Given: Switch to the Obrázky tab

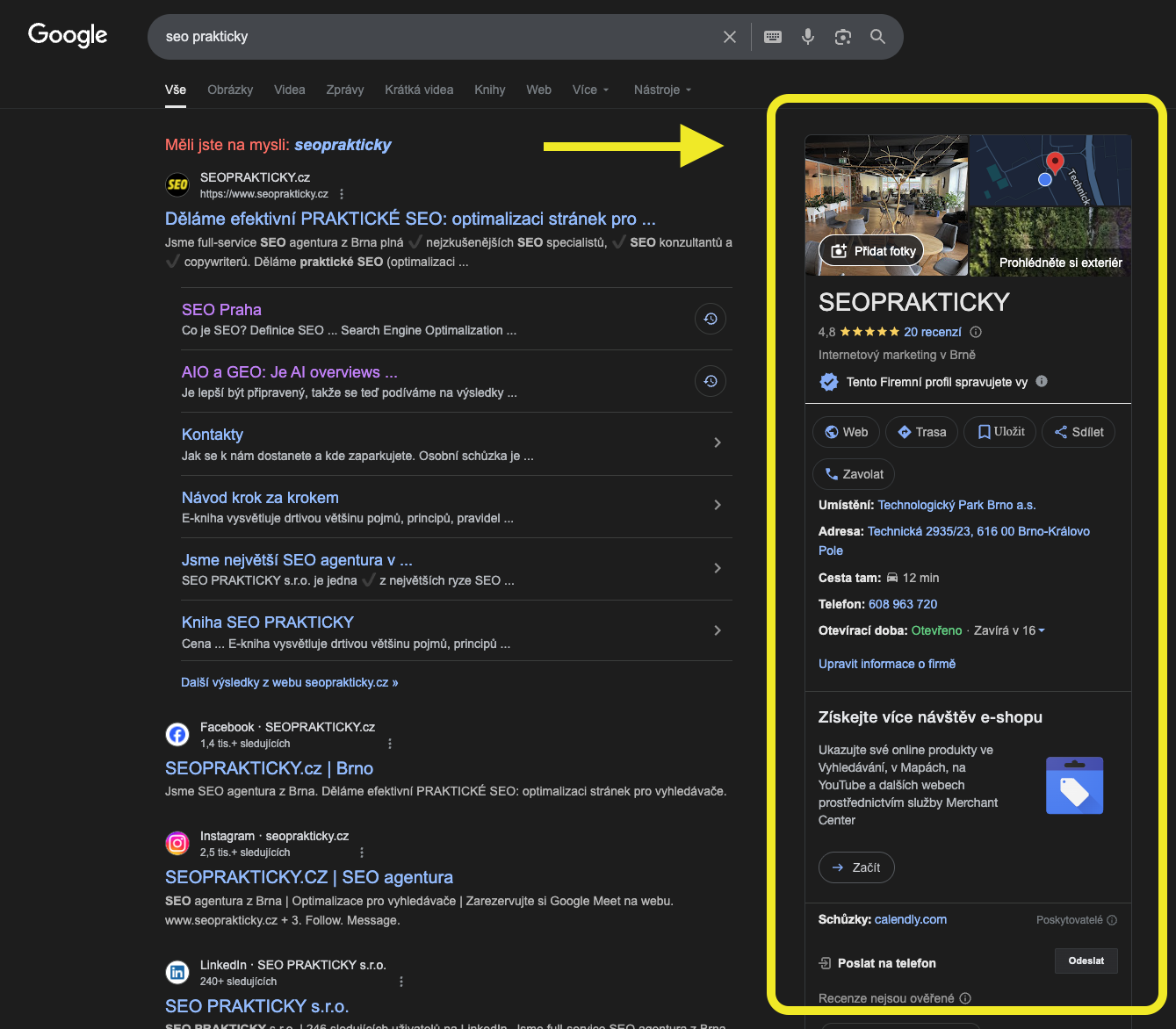Looking at the screenshot, I should (230, 90).
